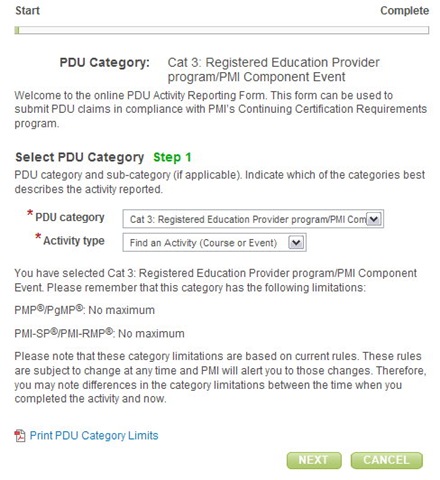440x480 pixels.
Task: Click the PMP/PgMP No maximum line
Action: tap(85, 310)
